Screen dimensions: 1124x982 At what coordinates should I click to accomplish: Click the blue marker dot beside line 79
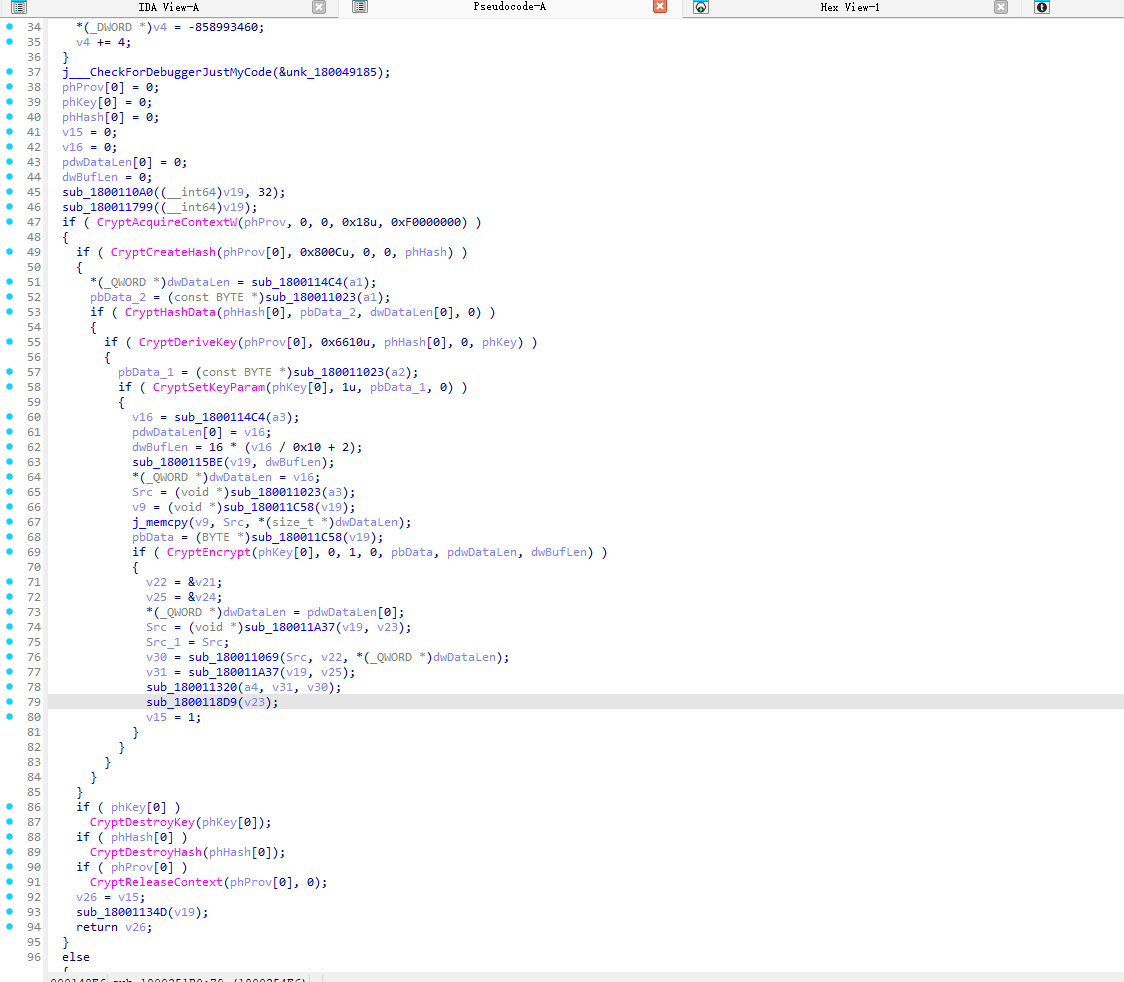(x=9, y=701)
